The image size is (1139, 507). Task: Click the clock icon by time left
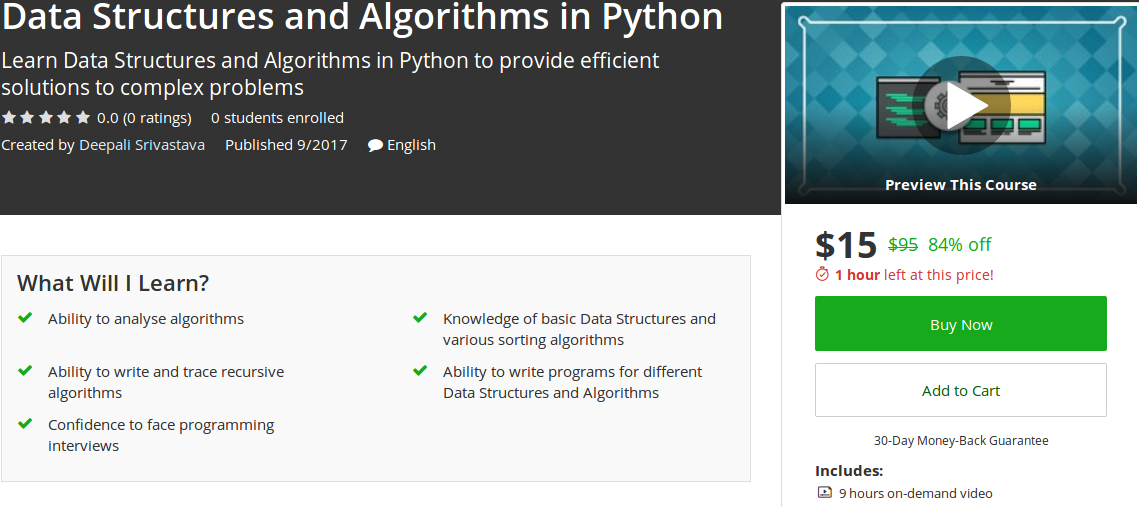pos(823,274)
